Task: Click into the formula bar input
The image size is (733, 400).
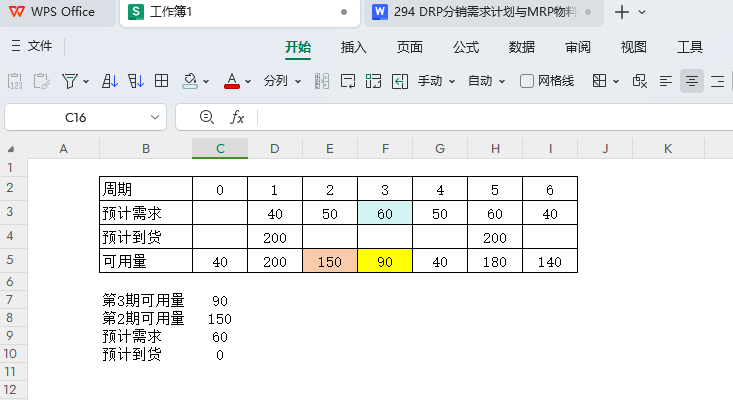Action: pos(495,117)
